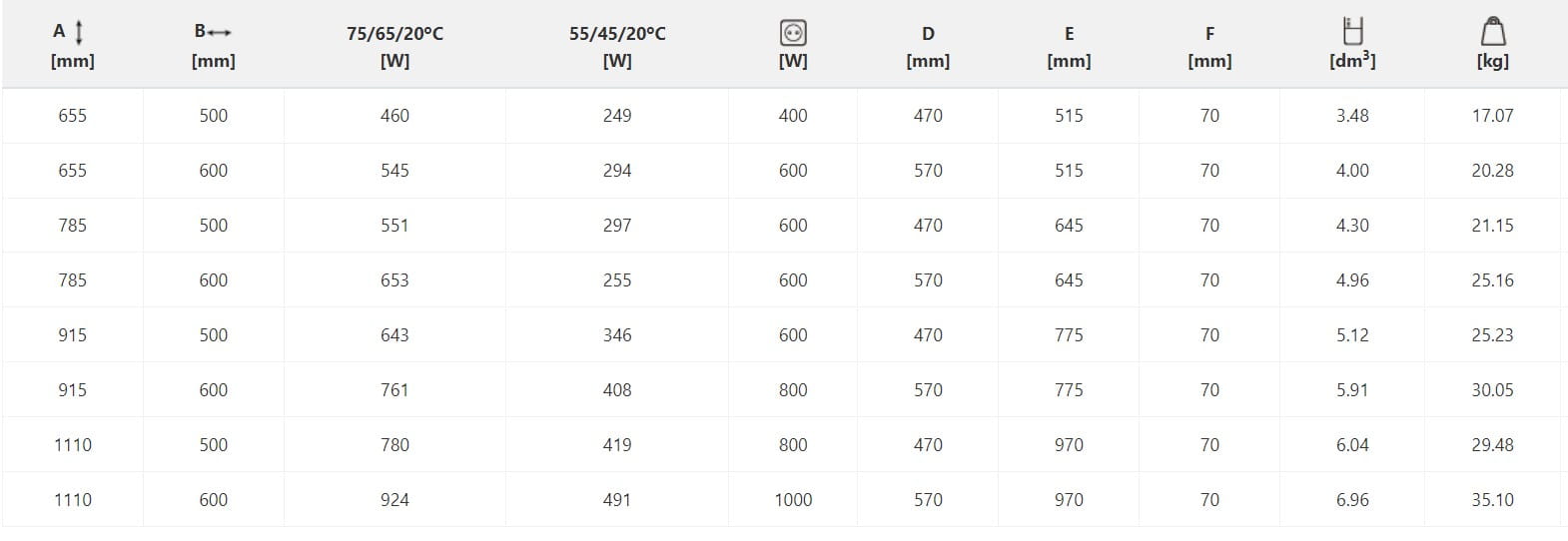
Task: Click the 17.07 kg weight cell
Action: point(1492,116)
